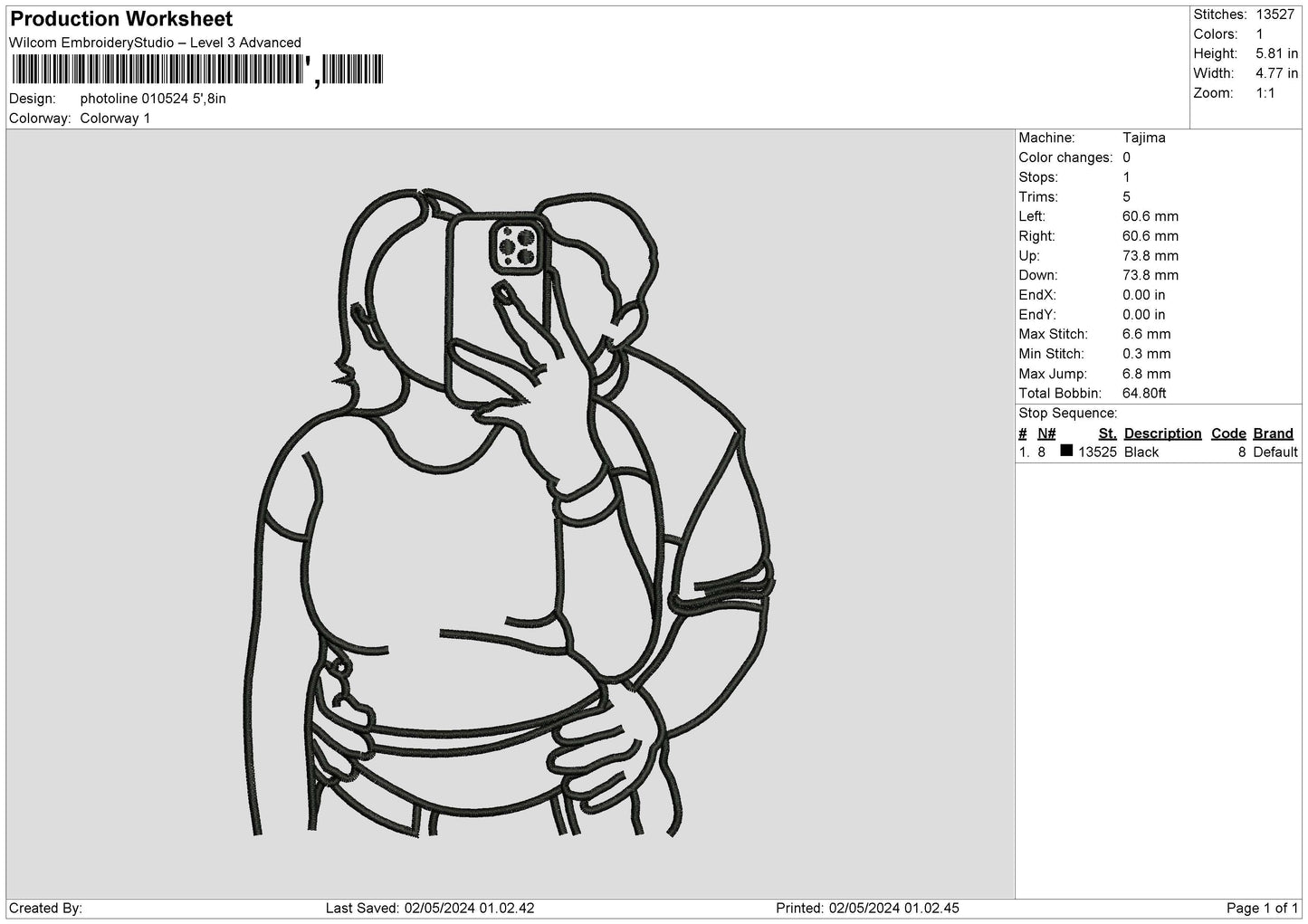Screen dimensions: 1308x924
Task: Click the Colorway 1 value
Action: coord(115,119)
